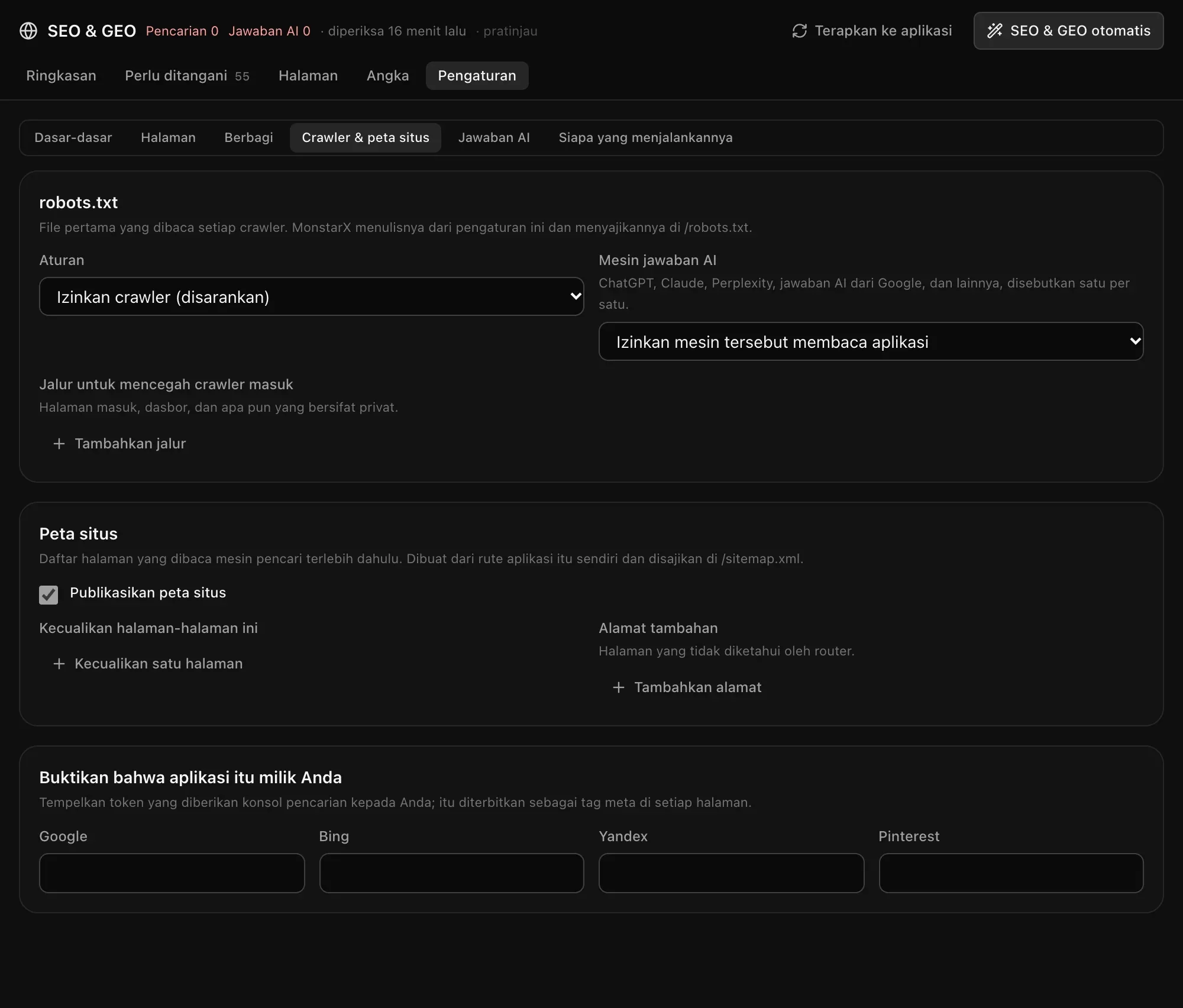Focus the Bing verification token field
The width and height of the screenshot is (1183, 1008).
[x=452, y=873]
